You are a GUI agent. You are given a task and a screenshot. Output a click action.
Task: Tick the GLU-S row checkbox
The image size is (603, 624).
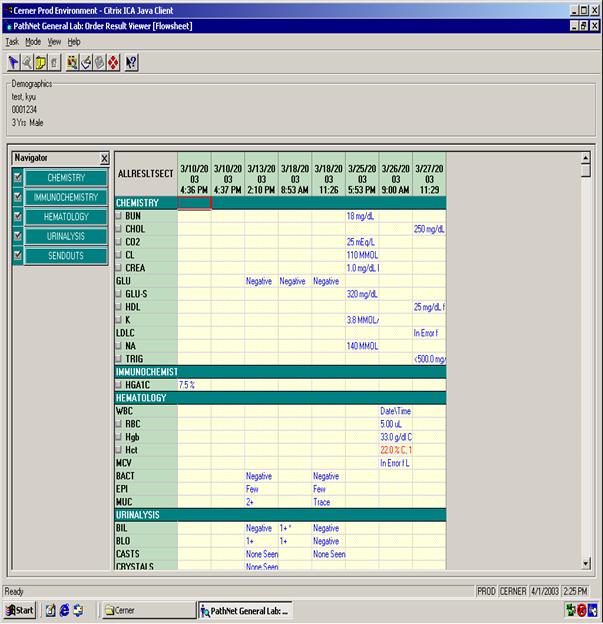click(x=119, y=294)
